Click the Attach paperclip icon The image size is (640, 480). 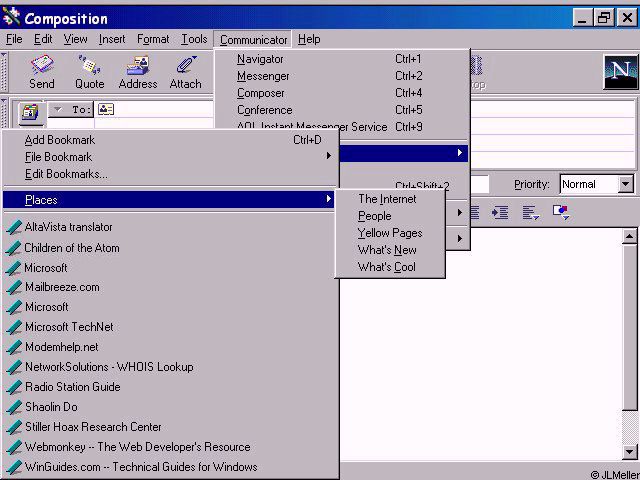click(x=186, y=72)
